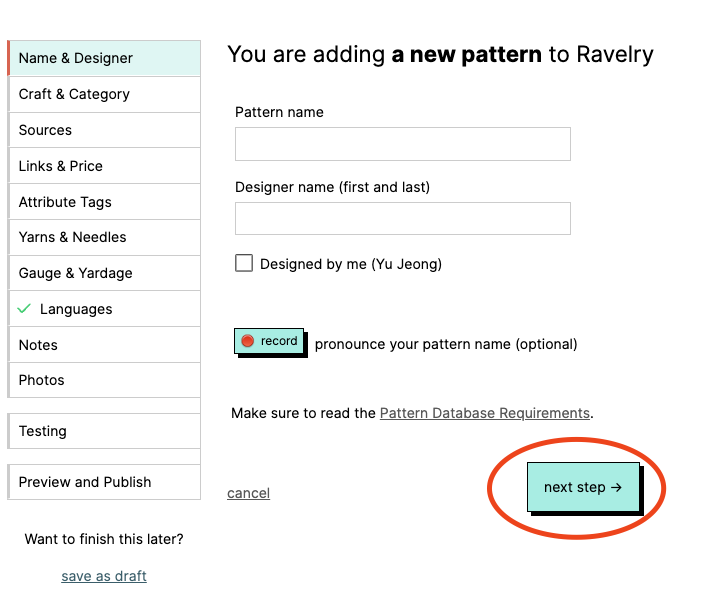Click the record pronunciation button
The image size is (703, 615).
[269, 341]
